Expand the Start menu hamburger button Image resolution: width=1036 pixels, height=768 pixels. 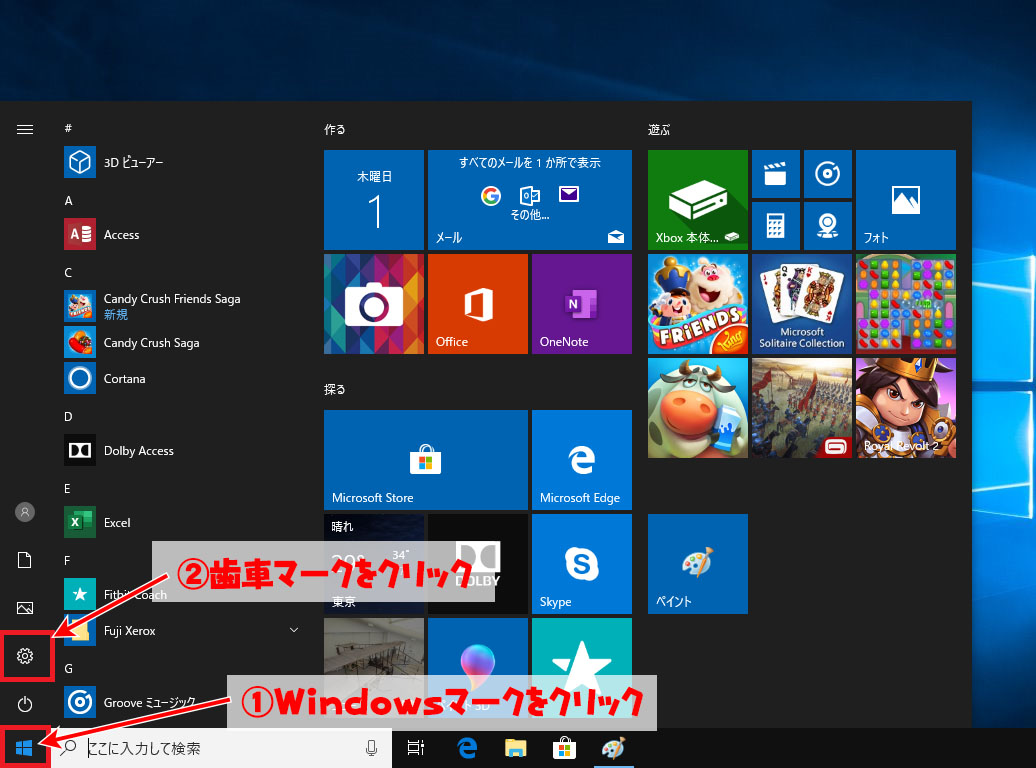pyautogui.click(x=25, y=130)
